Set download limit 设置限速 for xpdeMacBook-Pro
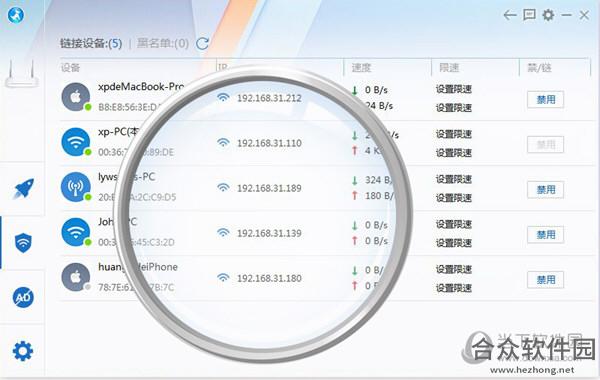Image resolution: width=600 pixels, height=380 pixels. point(454,90)
